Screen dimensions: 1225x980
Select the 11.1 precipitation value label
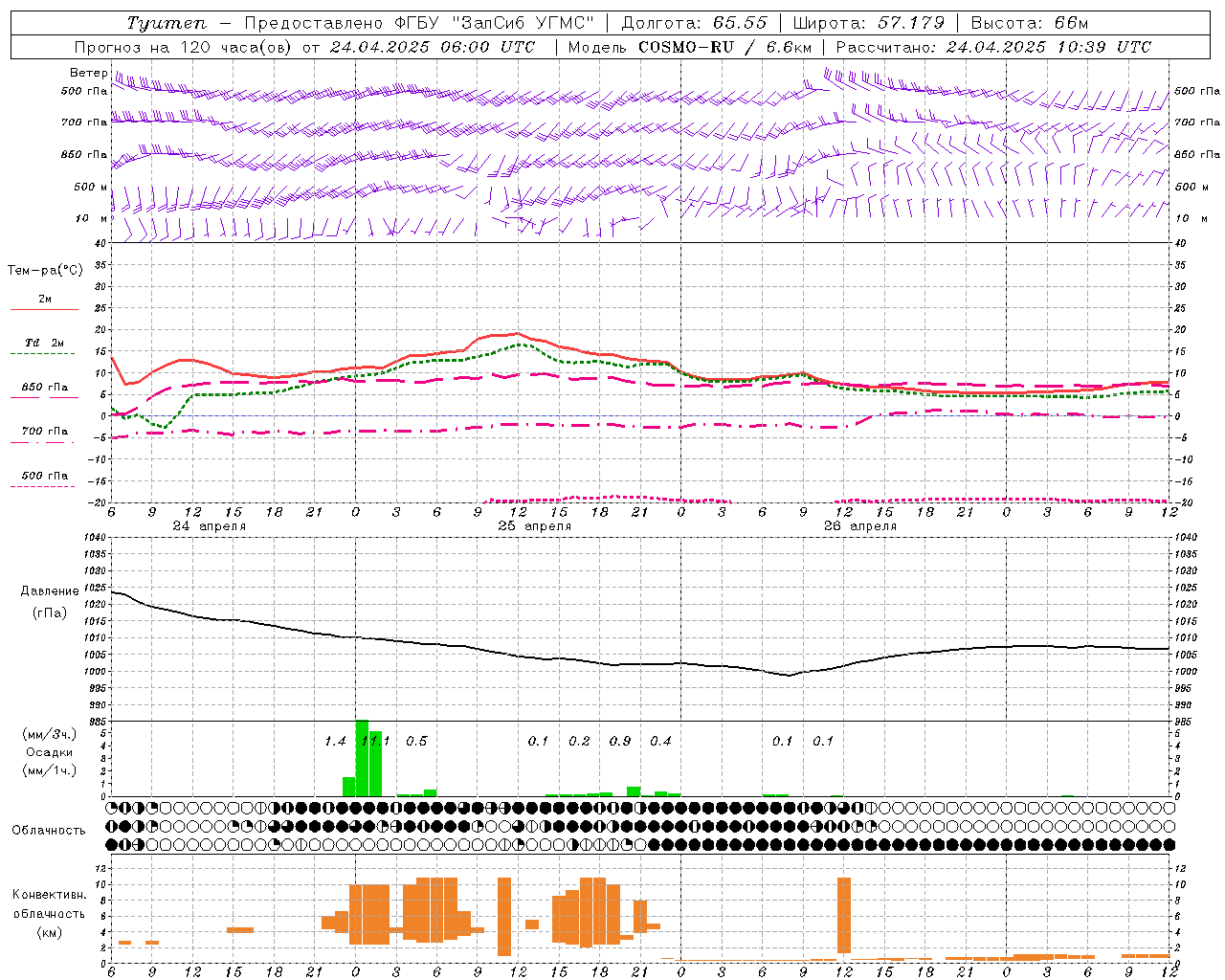coord(375,741)
